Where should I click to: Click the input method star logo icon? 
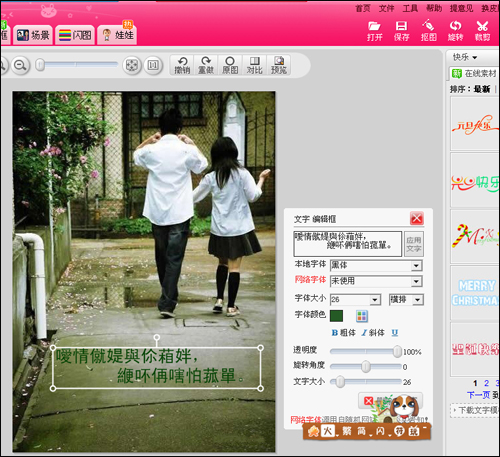coord(313,432)
